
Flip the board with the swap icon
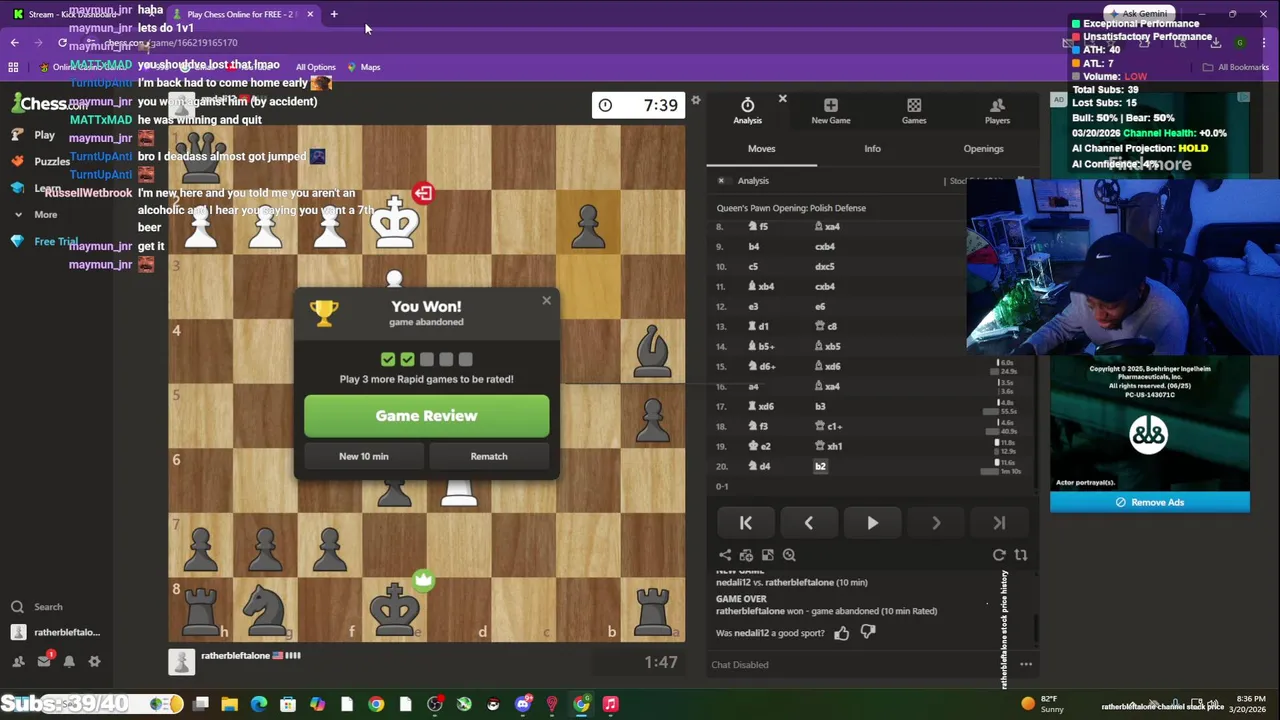point(1021,555)
